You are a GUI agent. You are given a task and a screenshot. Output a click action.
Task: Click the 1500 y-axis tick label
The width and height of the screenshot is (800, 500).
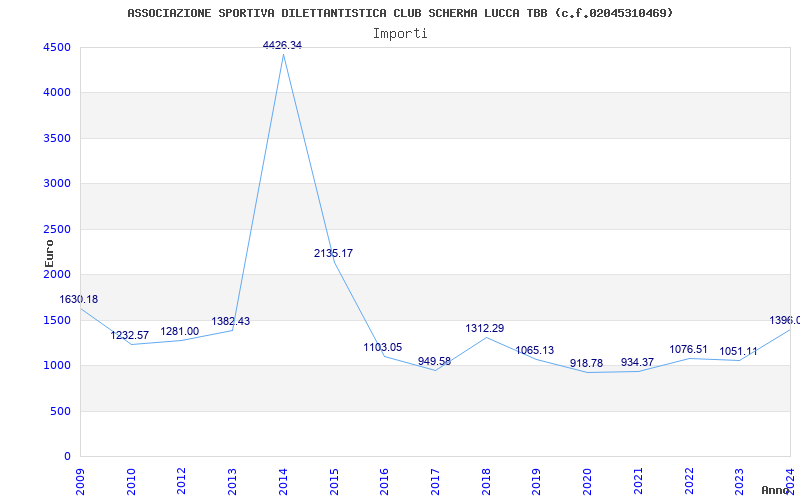tap(57, 320)
